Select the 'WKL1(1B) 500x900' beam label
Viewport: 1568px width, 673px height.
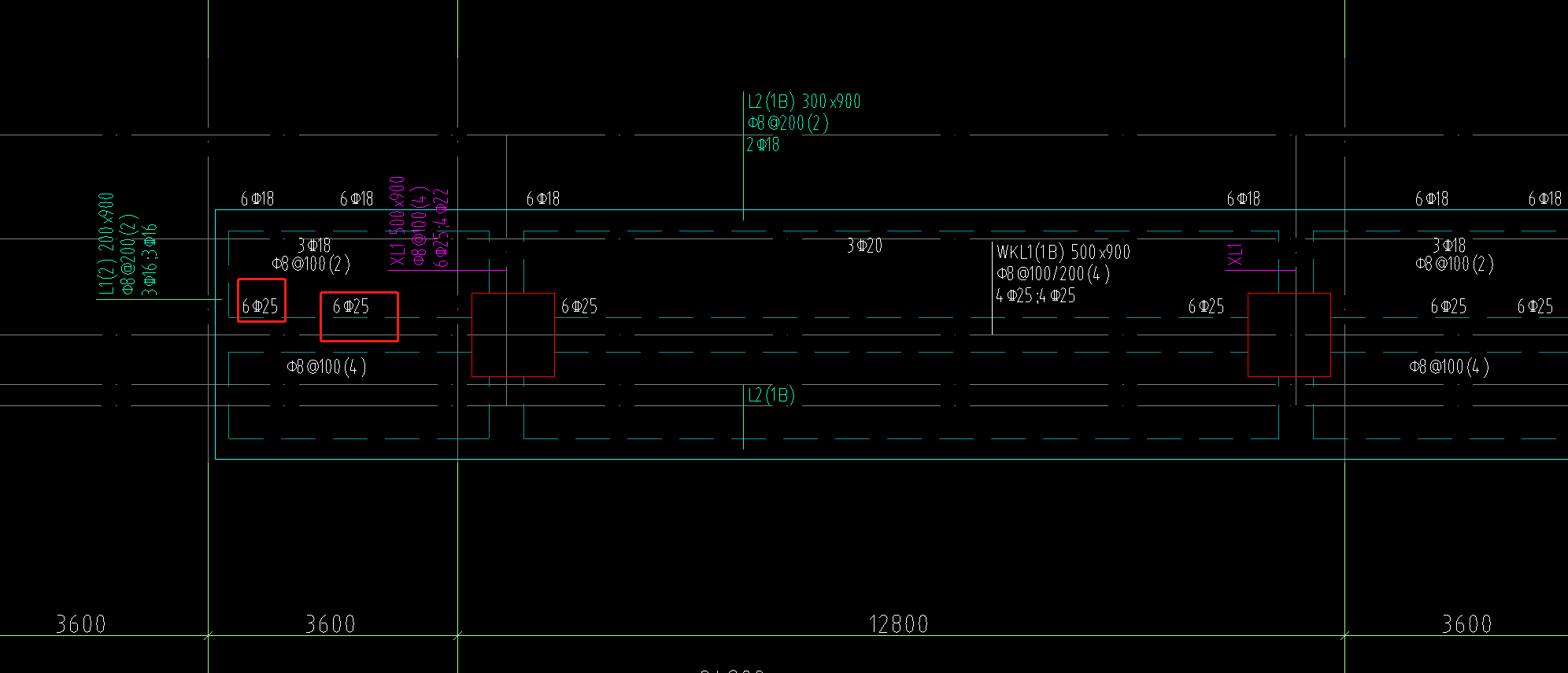point(1063,252)
